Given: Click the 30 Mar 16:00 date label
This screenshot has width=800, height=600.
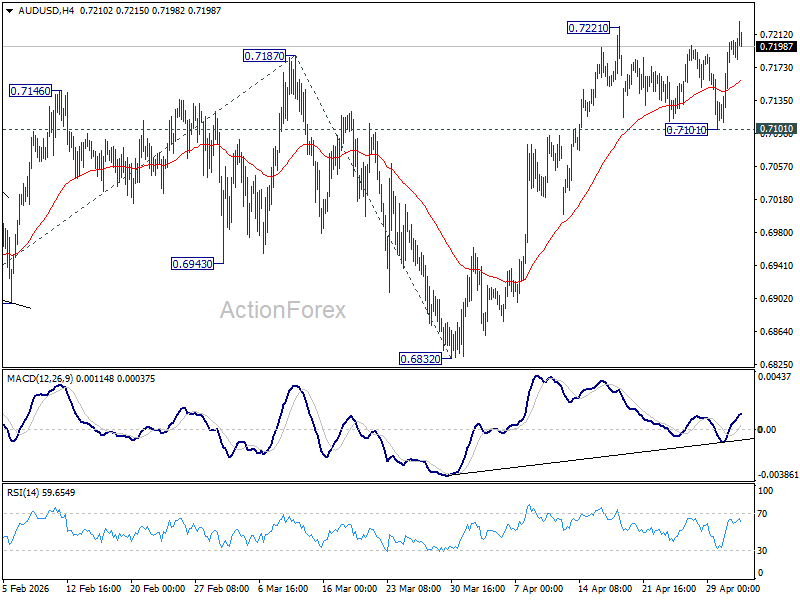Looking at the screenshot, I should tap(478, 589).
